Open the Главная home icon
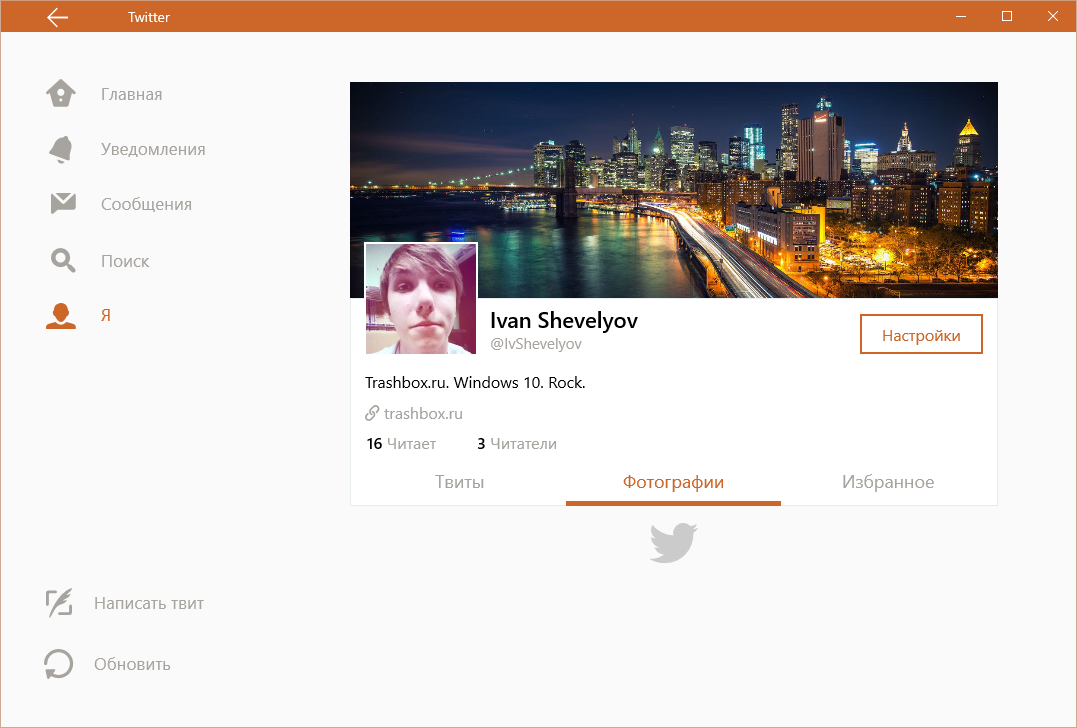The width and height of the screenshot is (1077, 728). [x=60, y=93]
